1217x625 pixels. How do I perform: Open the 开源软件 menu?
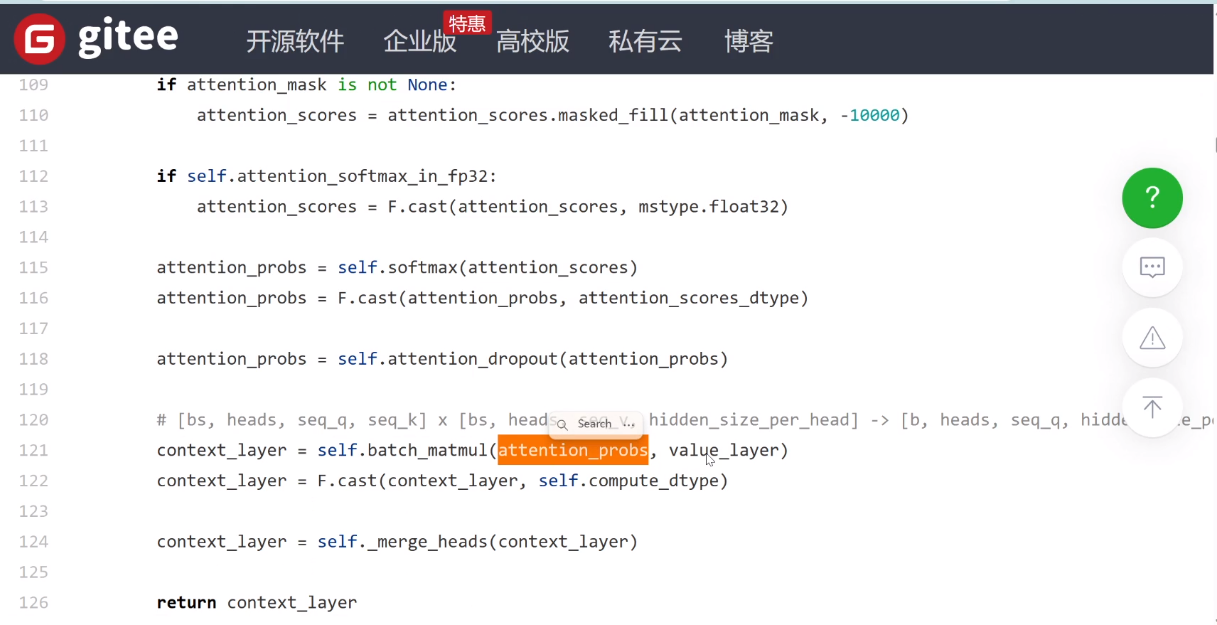click(295, 41)
